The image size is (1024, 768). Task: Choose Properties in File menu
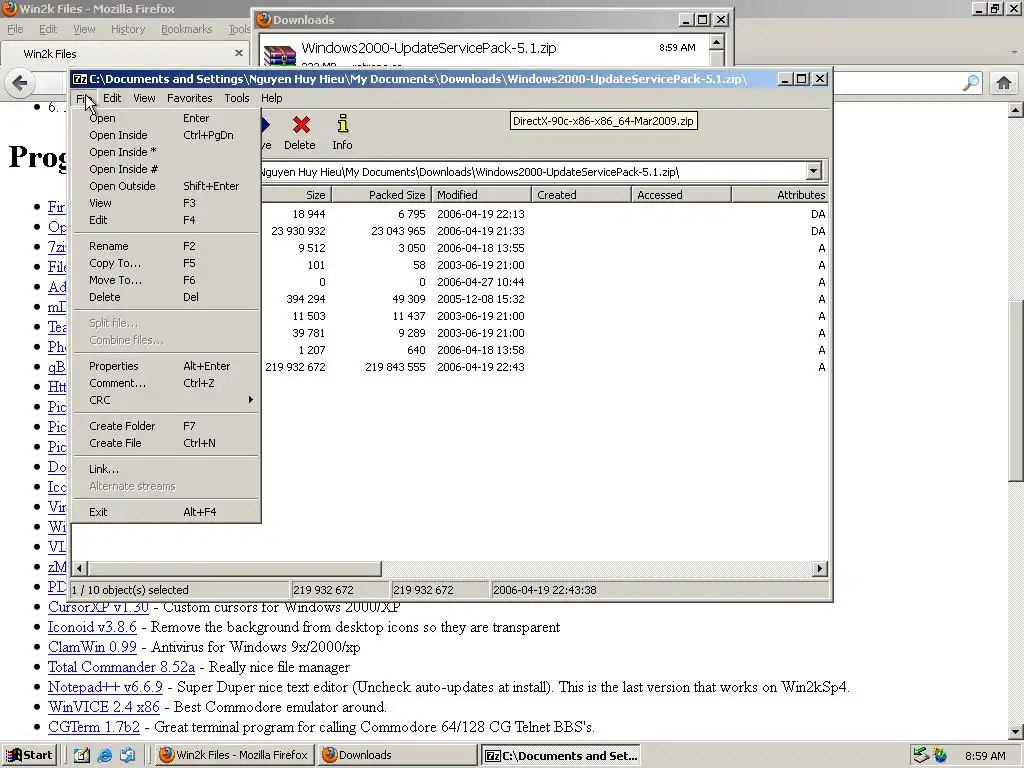(x=166, y=366)
